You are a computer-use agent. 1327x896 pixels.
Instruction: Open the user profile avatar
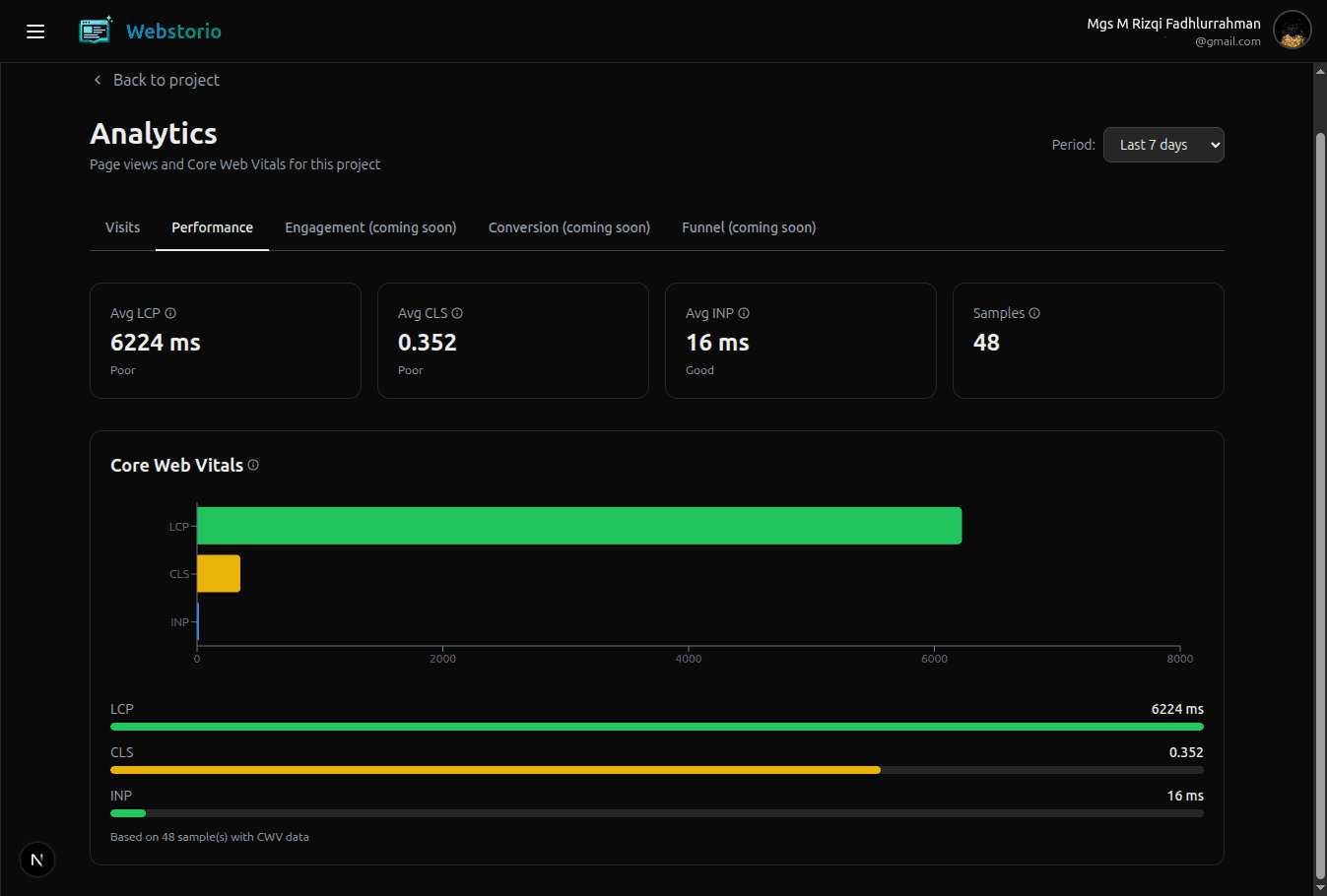(x=1292, y=31)
